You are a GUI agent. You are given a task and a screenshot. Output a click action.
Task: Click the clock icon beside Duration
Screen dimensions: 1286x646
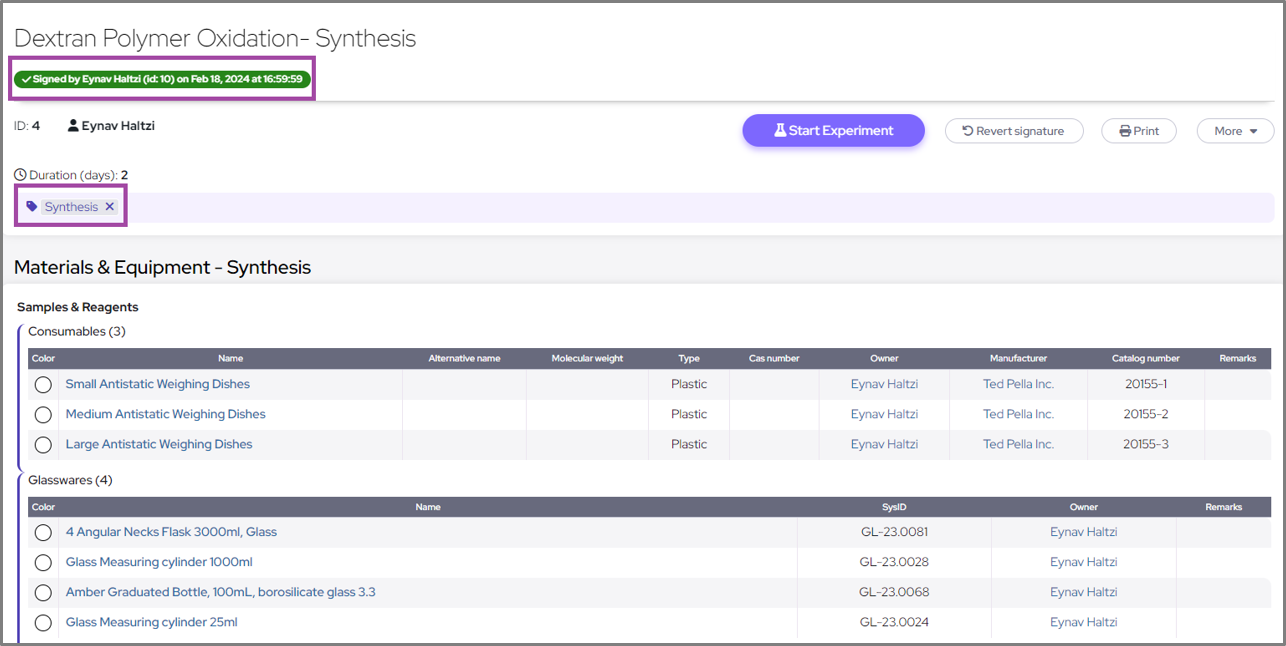pos(20,175)
